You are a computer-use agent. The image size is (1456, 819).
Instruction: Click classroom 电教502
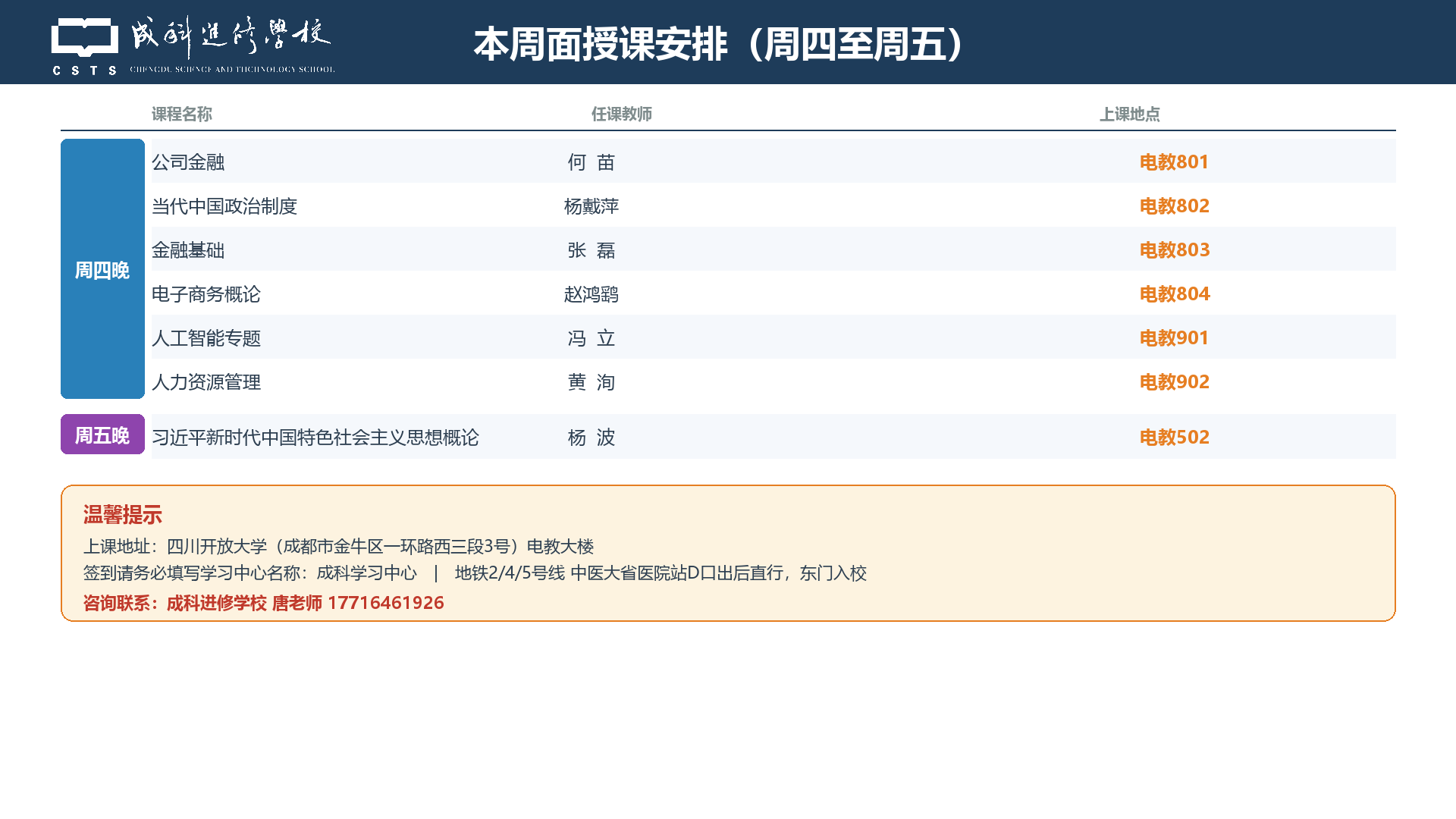1174,438
